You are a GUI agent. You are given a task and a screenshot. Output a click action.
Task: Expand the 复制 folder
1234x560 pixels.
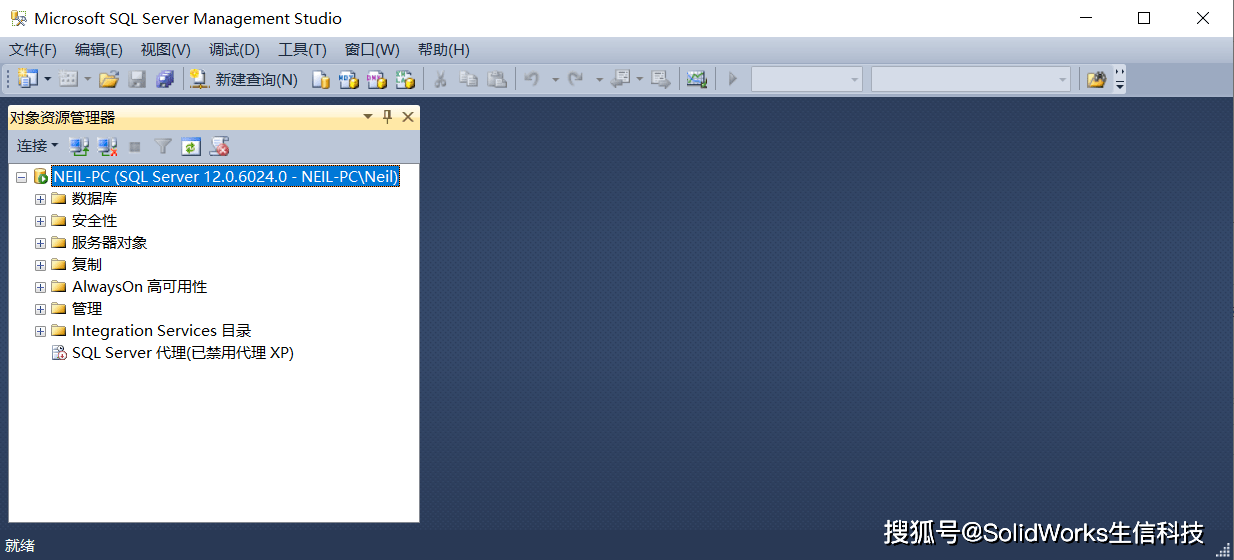click(40, 265)
